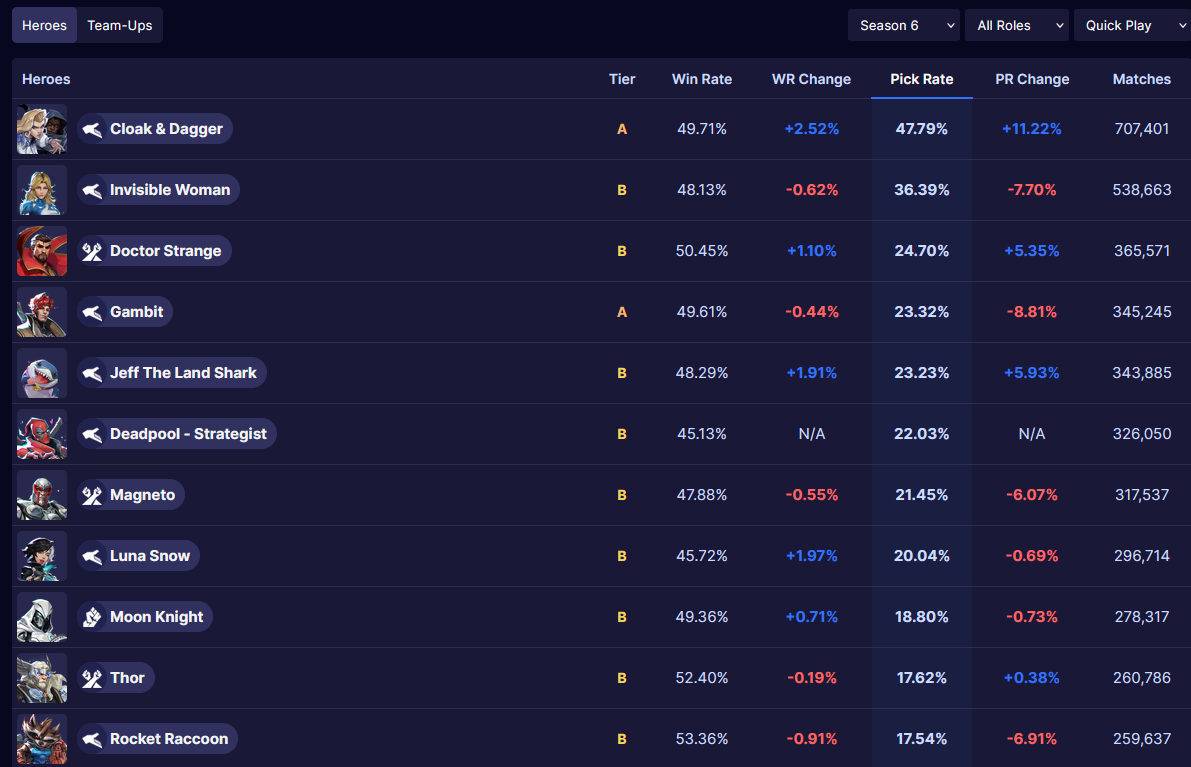1191x767 pixels.
Task: Click Thor's 52.40% win rate
Action: click(x=702, y=678)
